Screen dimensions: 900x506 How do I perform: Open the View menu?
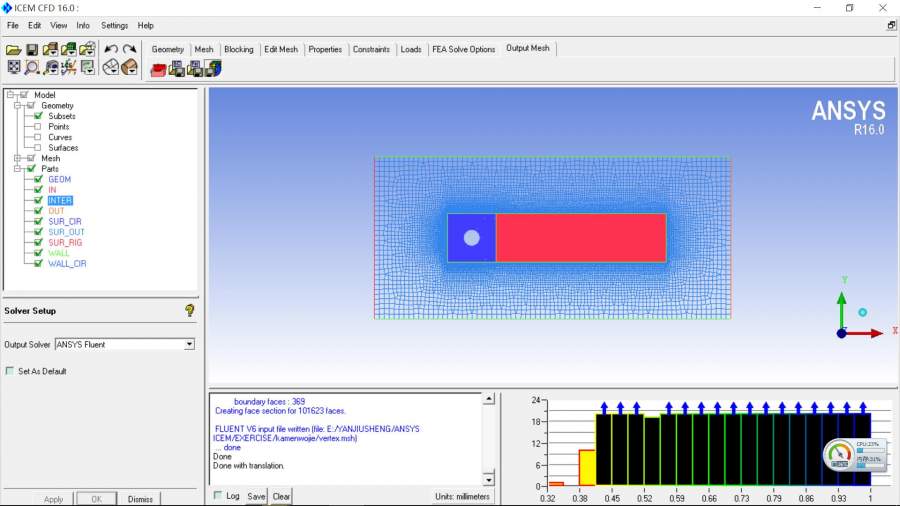pyautogui.click(x=59, y=26)
